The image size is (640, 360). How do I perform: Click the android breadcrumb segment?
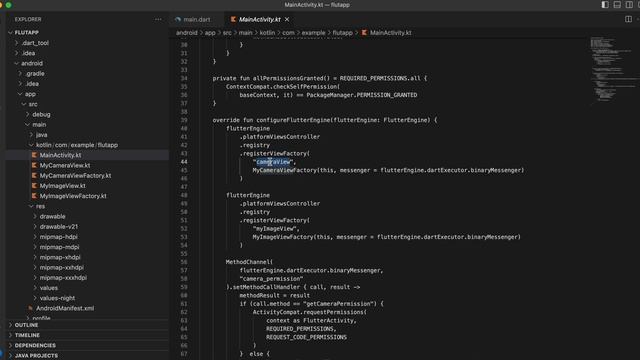(187, 33)
